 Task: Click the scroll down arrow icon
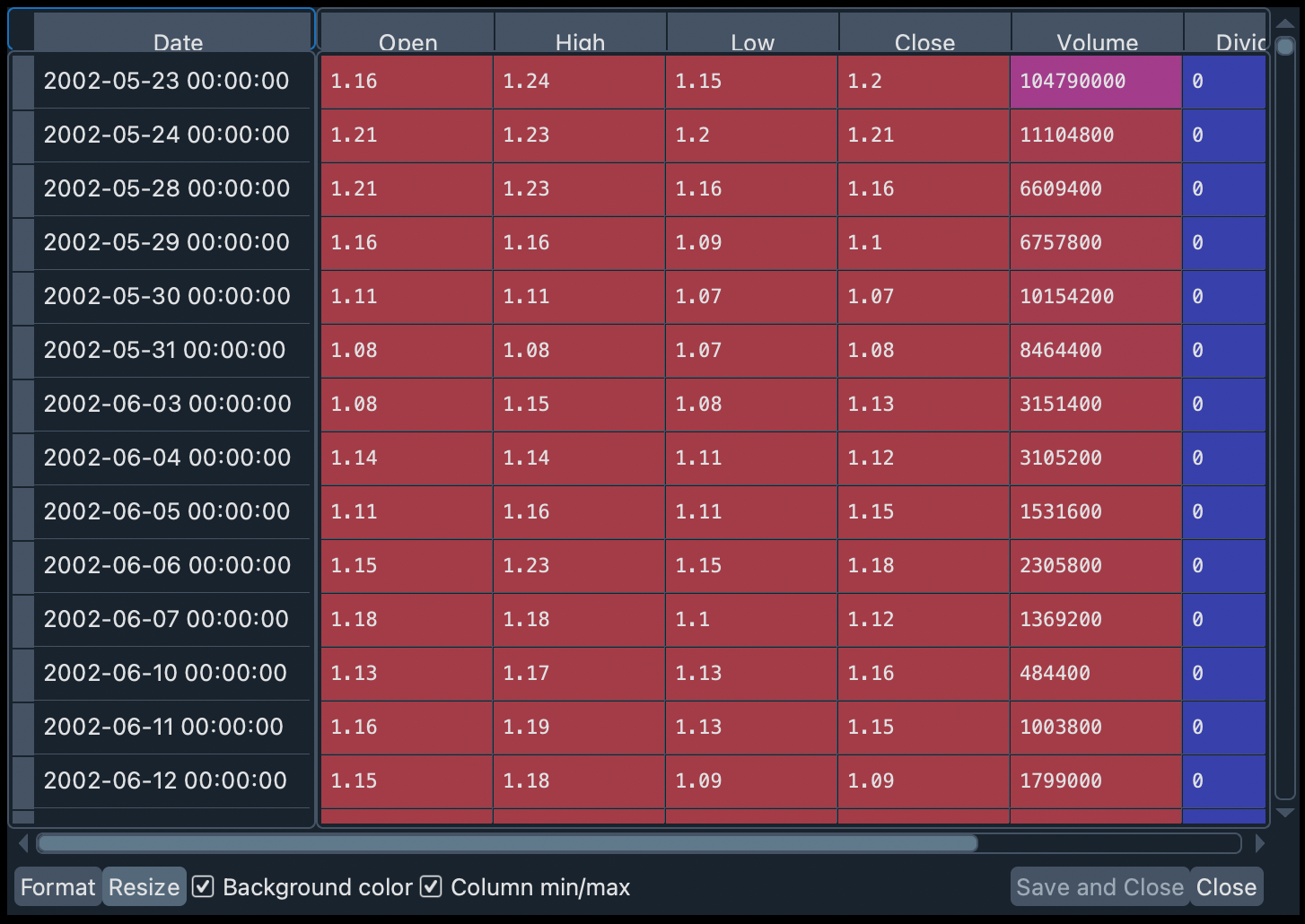(1285, 813)
